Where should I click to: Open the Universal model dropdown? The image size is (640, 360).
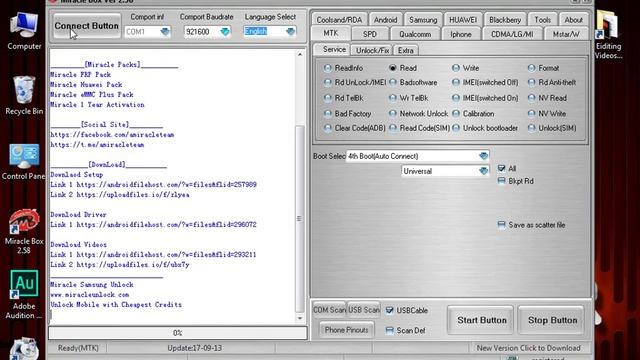[x=483, y=171]
